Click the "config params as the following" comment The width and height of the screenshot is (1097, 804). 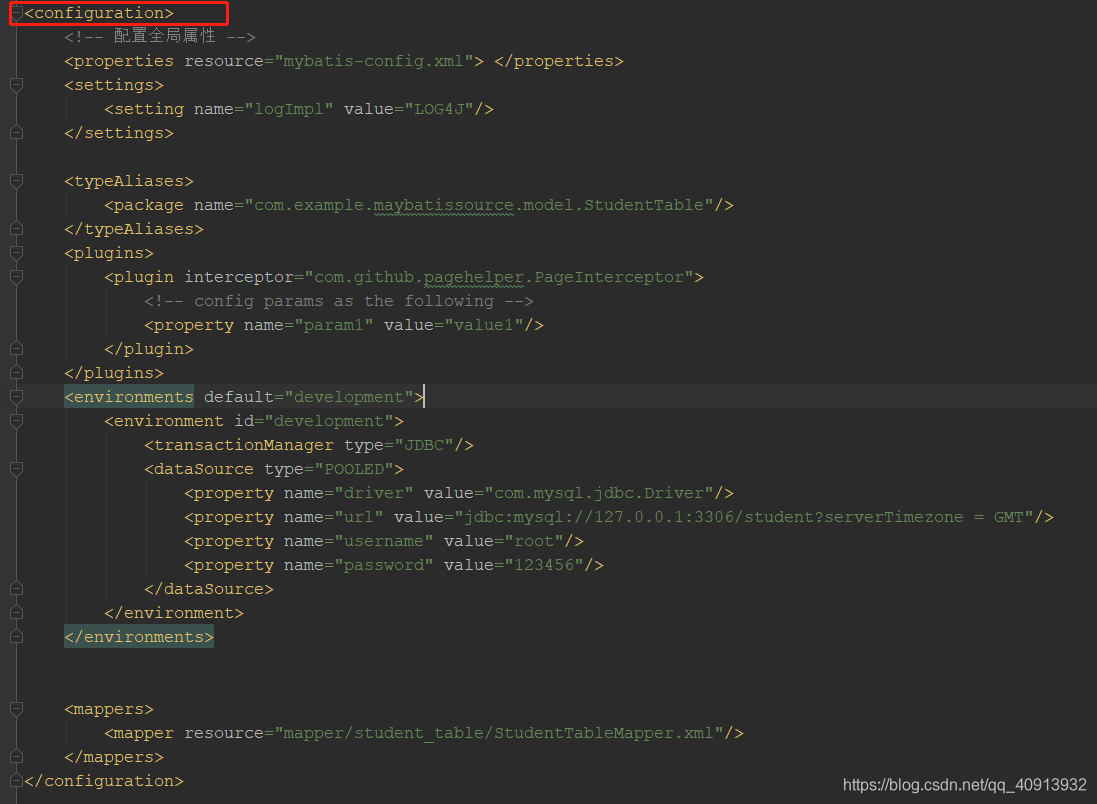click(339, 301)
